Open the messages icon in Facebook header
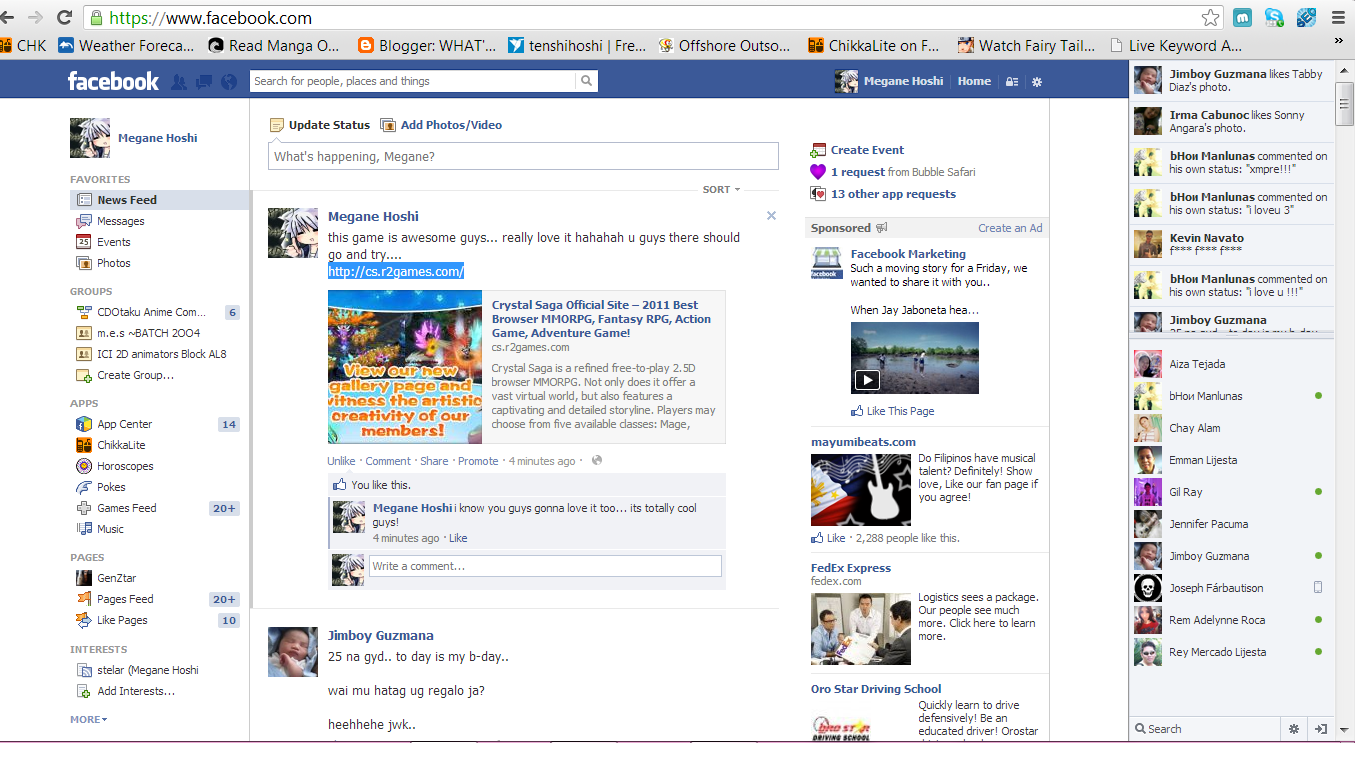 (x=204, y=82)
